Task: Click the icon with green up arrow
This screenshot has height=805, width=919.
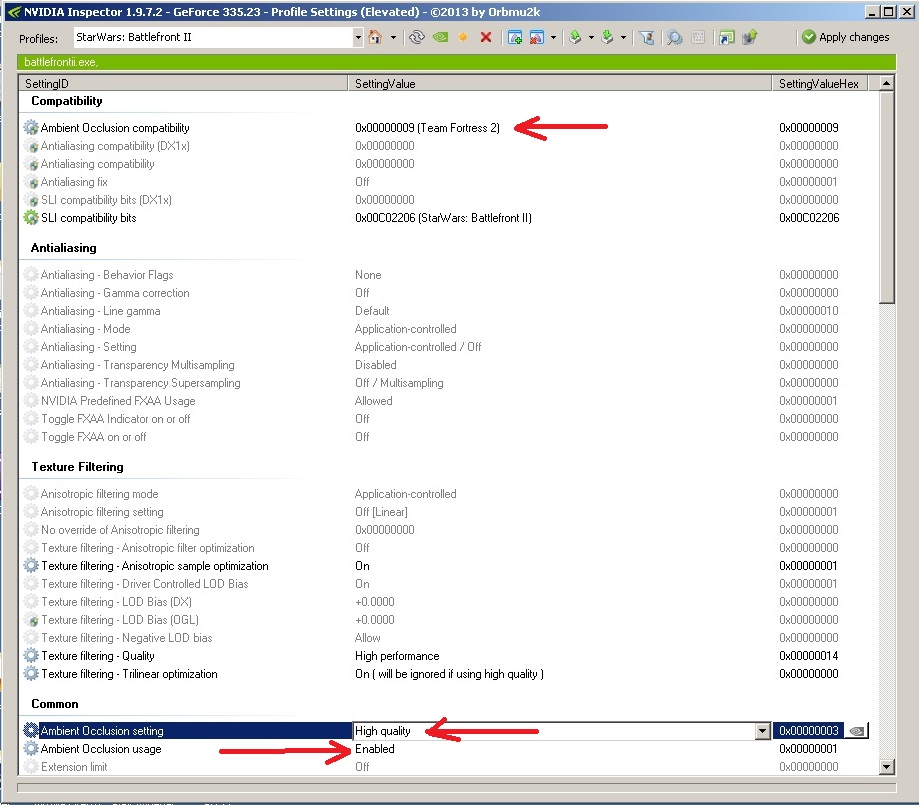Action: 749,38
